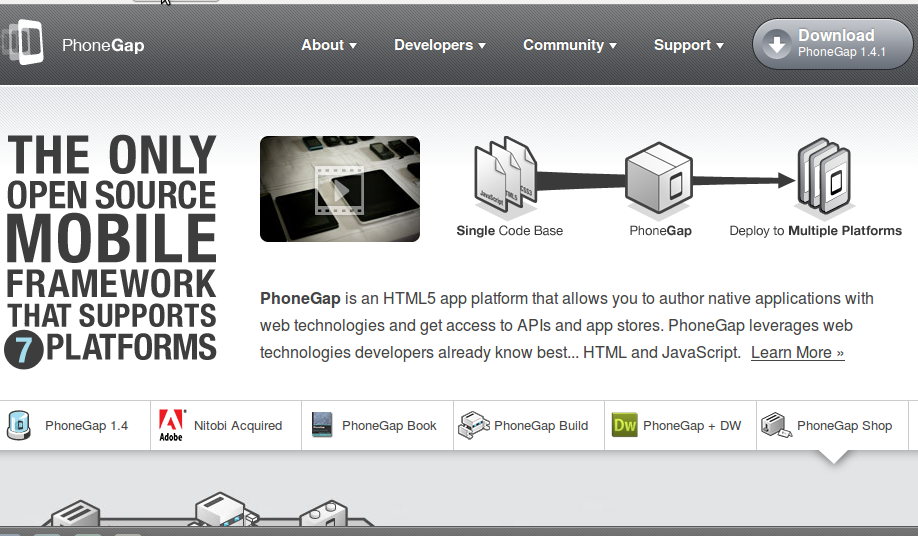Click the PhoneGap logo icon

pos(22,42)
